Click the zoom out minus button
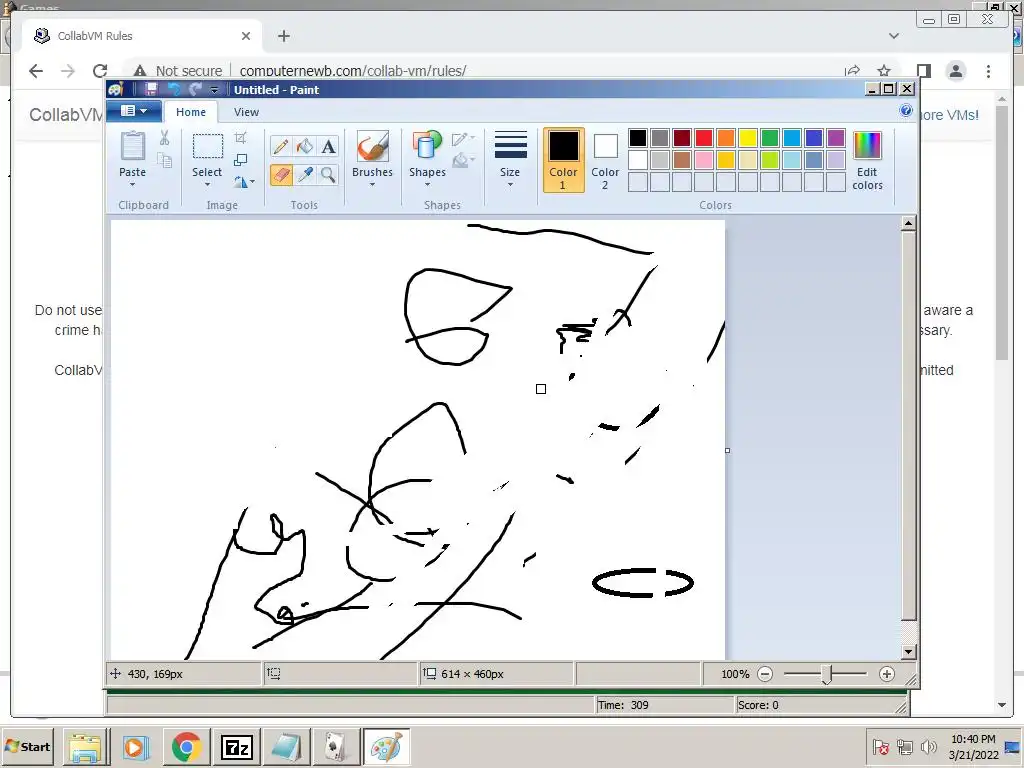 tap(765, 674)
